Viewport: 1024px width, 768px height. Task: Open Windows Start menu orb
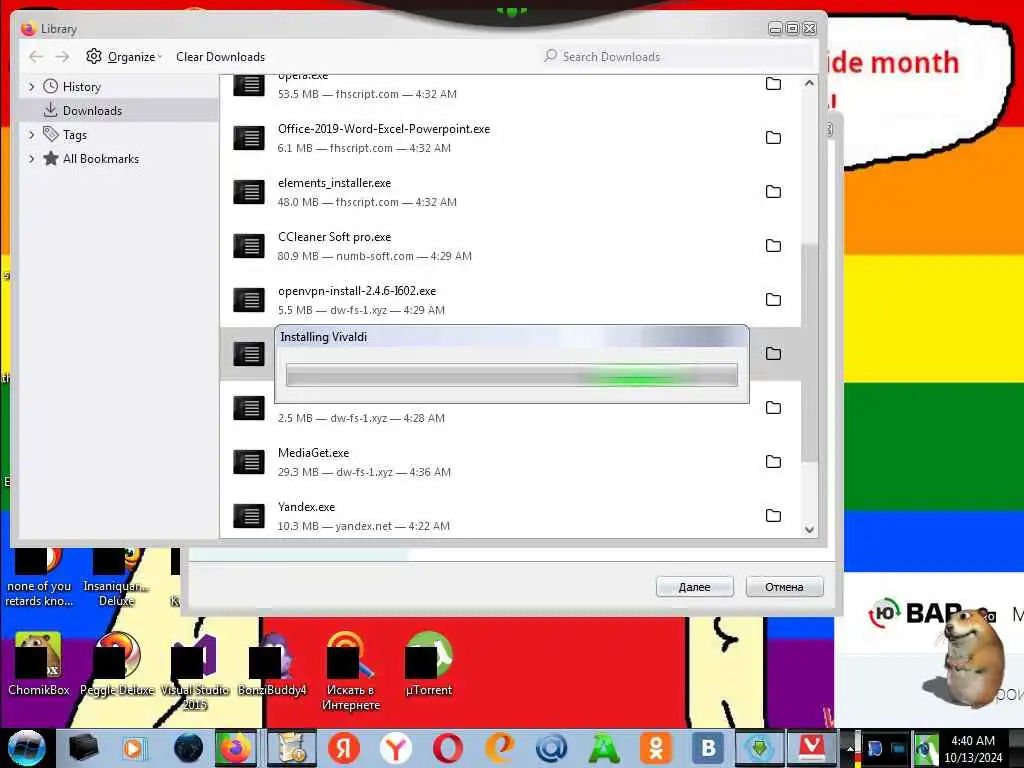pyautogui.click(x=26, y=748)
